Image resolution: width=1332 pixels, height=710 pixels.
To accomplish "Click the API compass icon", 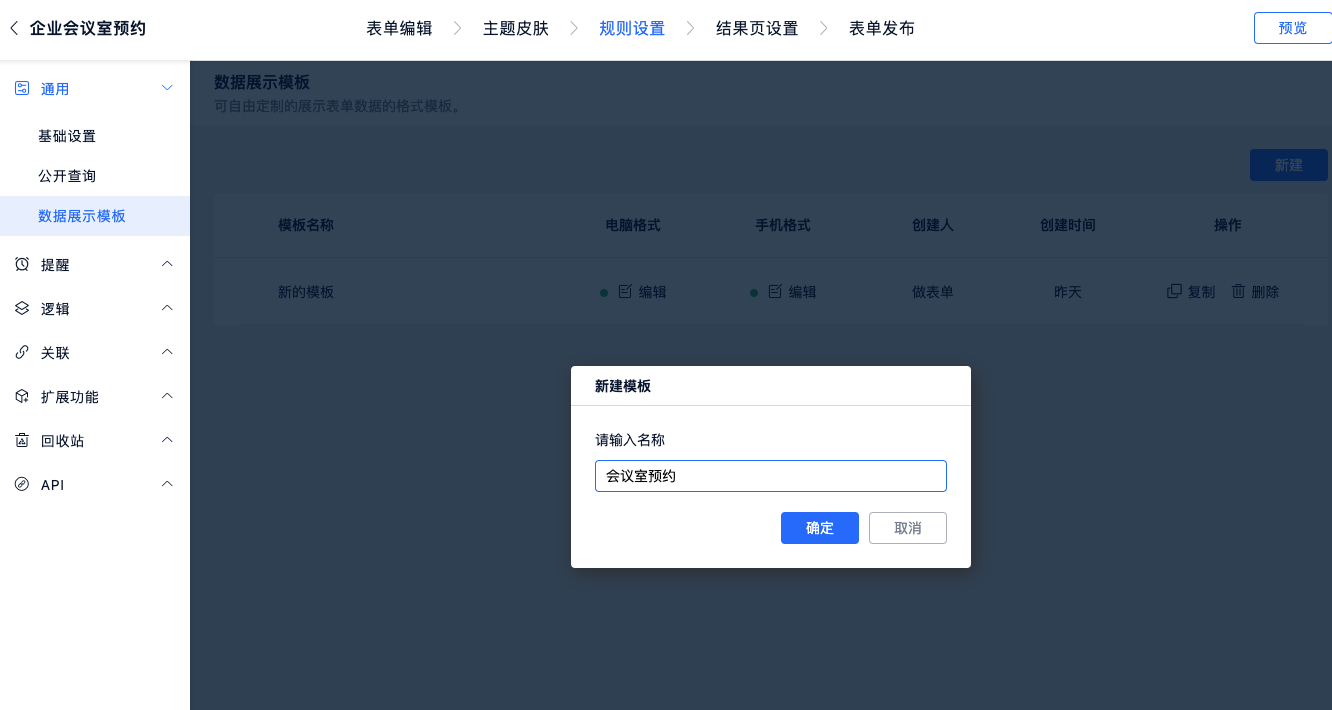I will click(x=22, y=485).
